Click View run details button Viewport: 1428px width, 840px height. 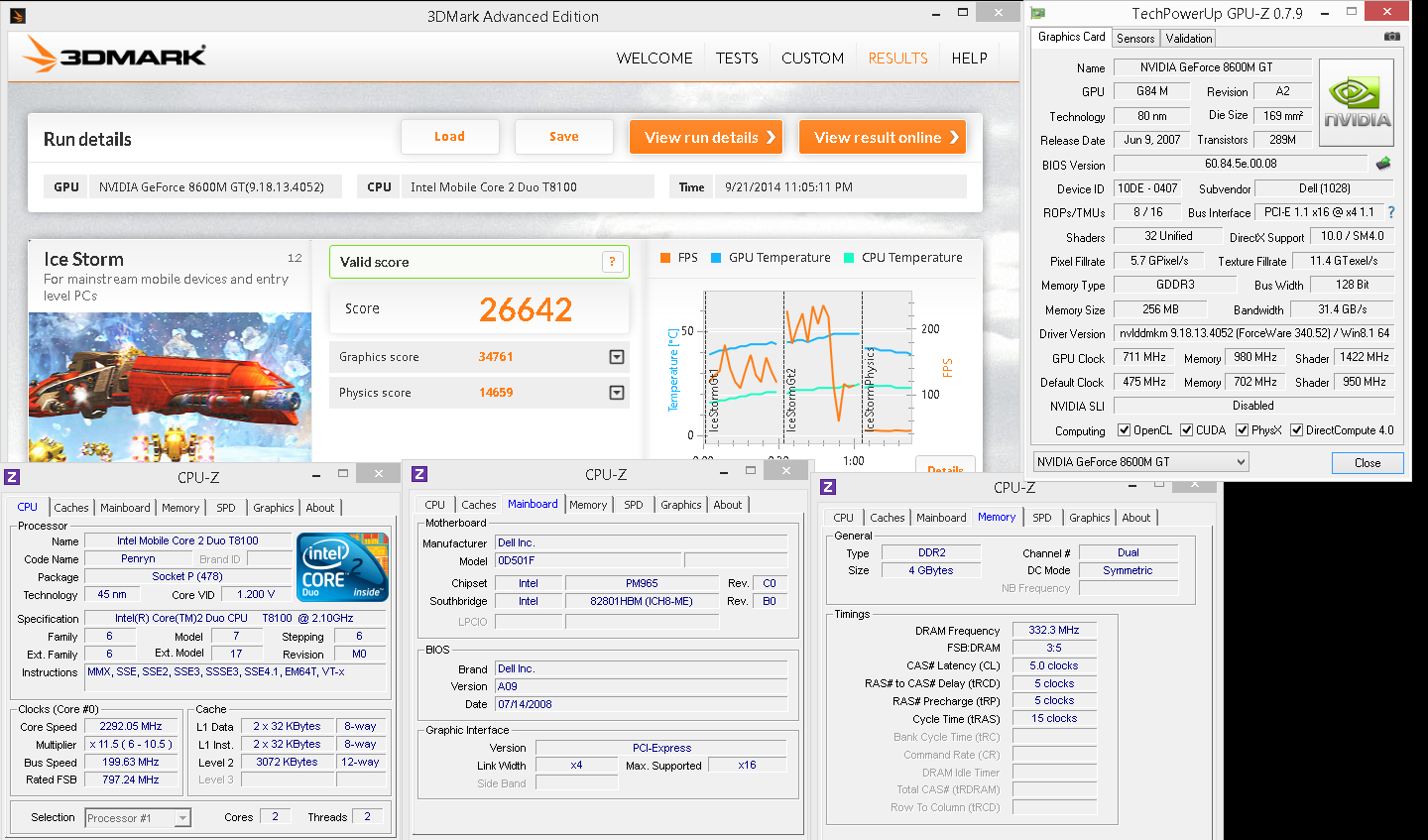[x=706, y=137]
